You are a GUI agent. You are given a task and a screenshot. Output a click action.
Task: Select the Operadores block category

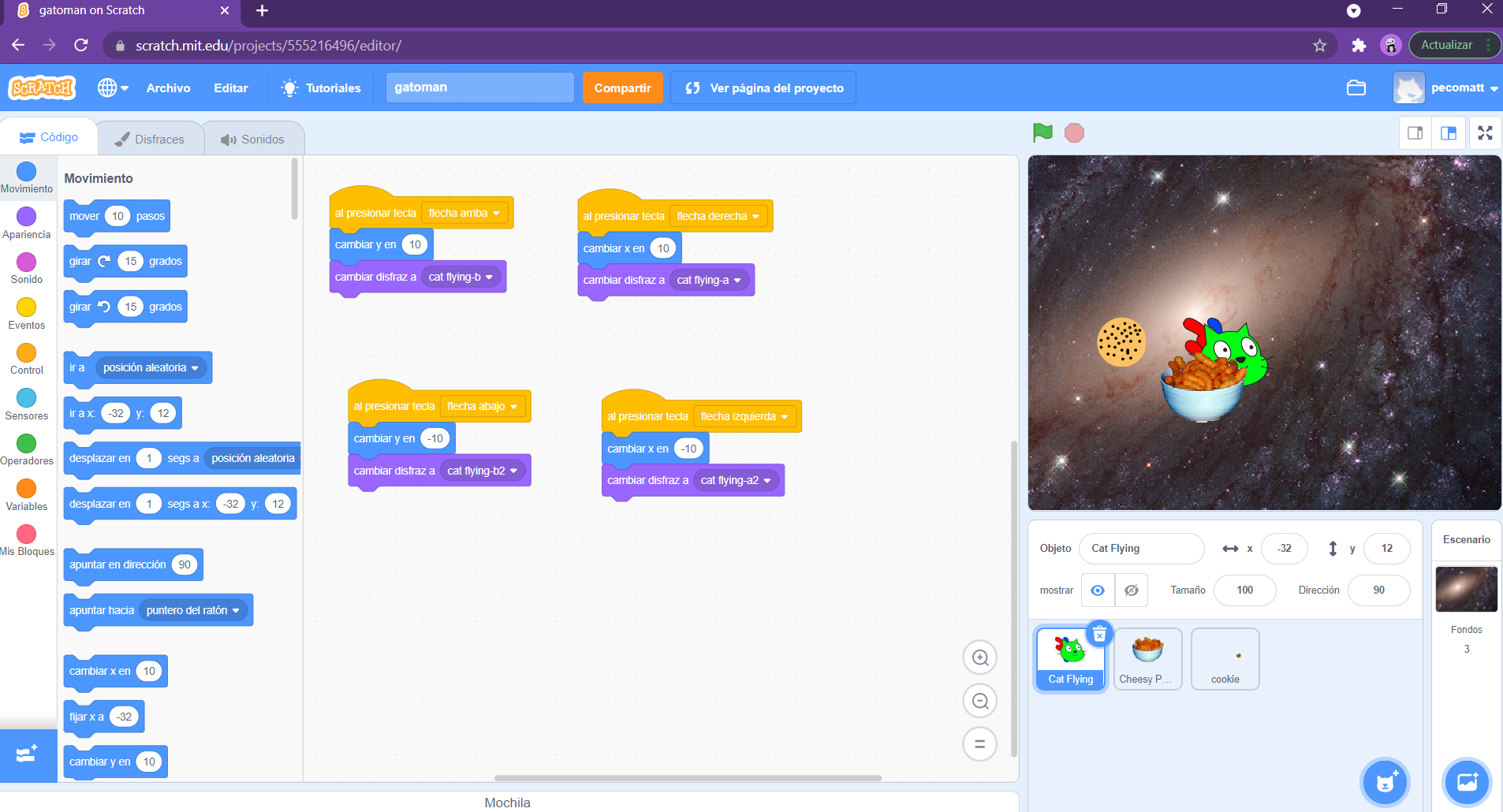(27, 449)
